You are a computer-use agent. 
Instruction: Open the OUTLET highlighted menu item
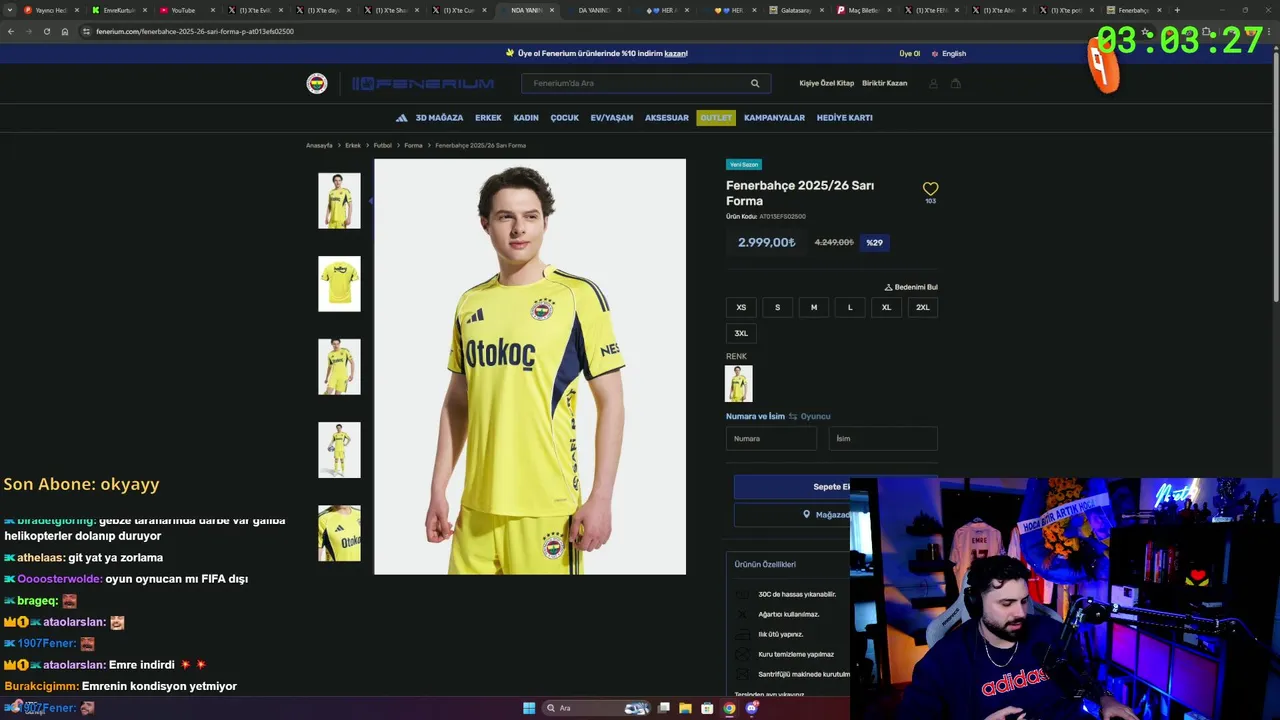coord(716,118)
